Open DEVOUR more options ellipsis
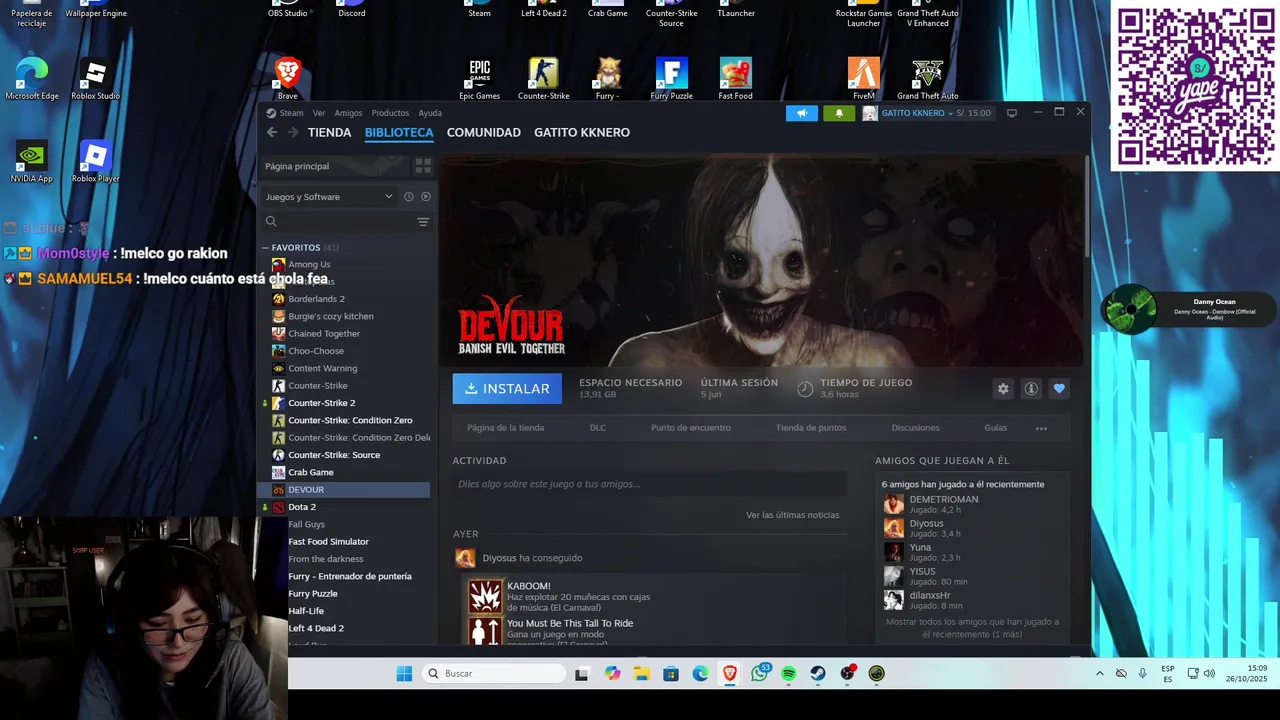This screenshot has height=720, width=1280. [x=1041, y=428]
